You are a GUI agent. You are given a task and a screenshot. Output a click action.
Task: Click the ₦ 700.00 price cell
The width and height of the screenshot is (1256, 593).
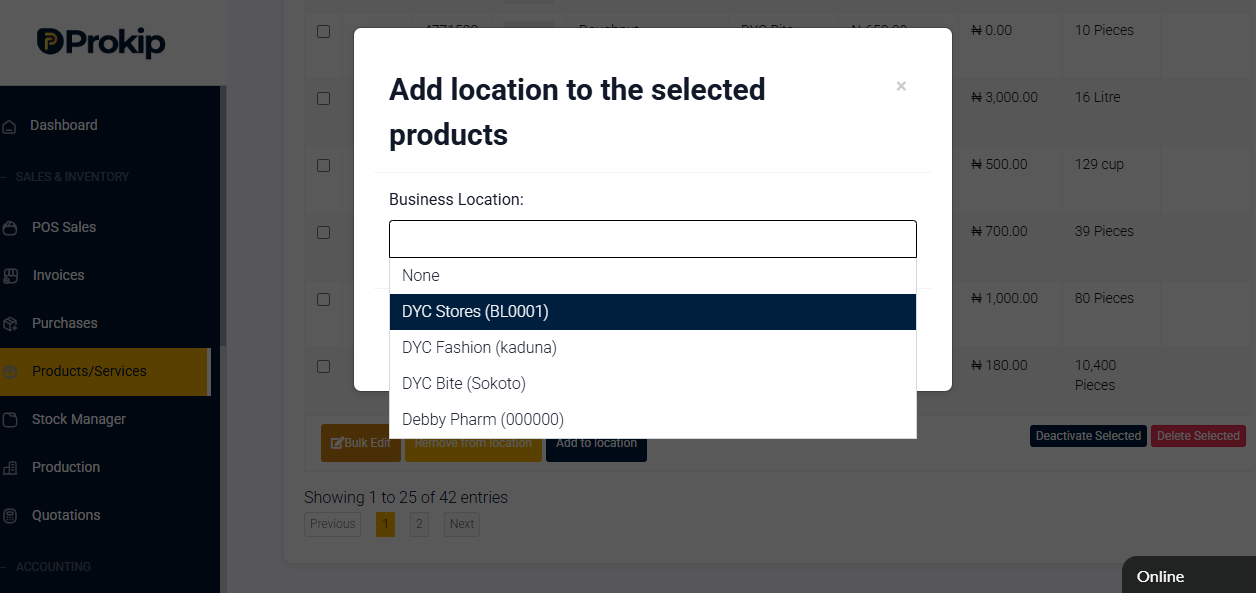pos(999,232)
